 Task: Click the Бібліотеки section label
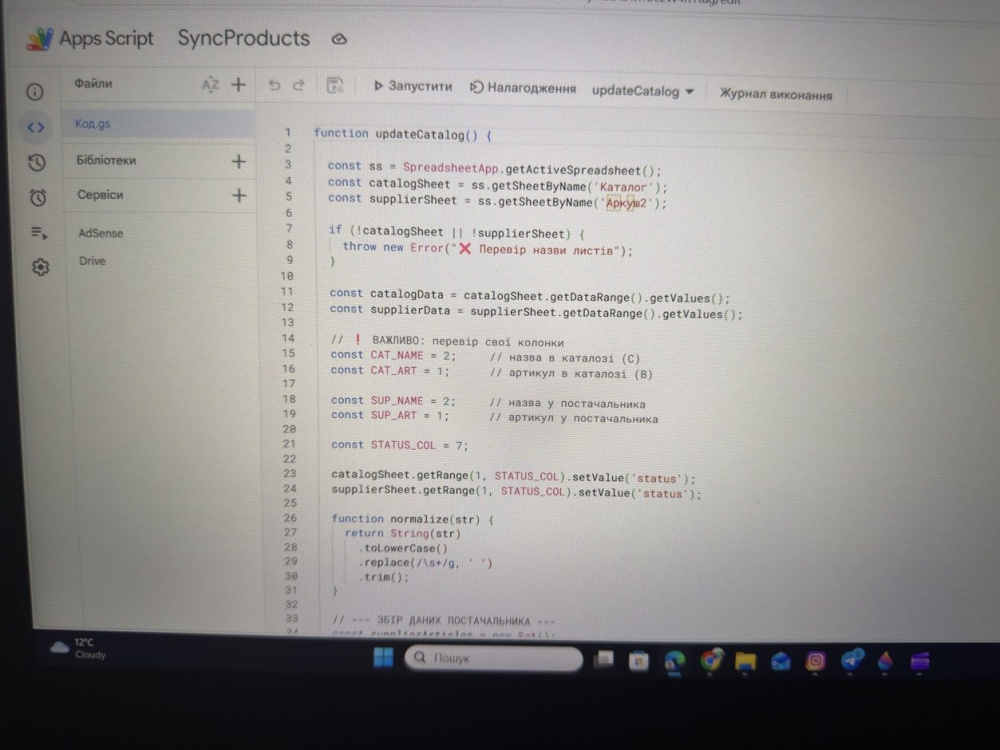pyautogui.click(x=107, y=160)
